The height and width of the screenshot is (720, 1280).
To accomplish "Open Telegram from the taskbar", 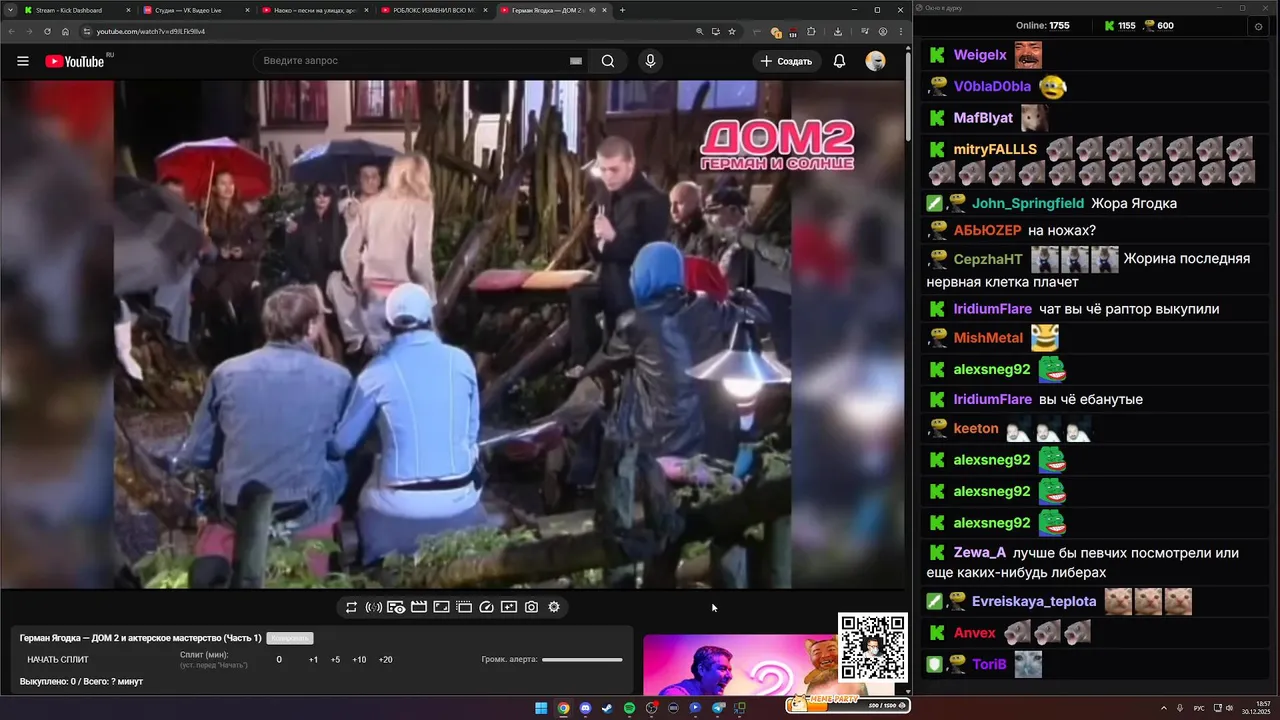I will click(718, 708).
